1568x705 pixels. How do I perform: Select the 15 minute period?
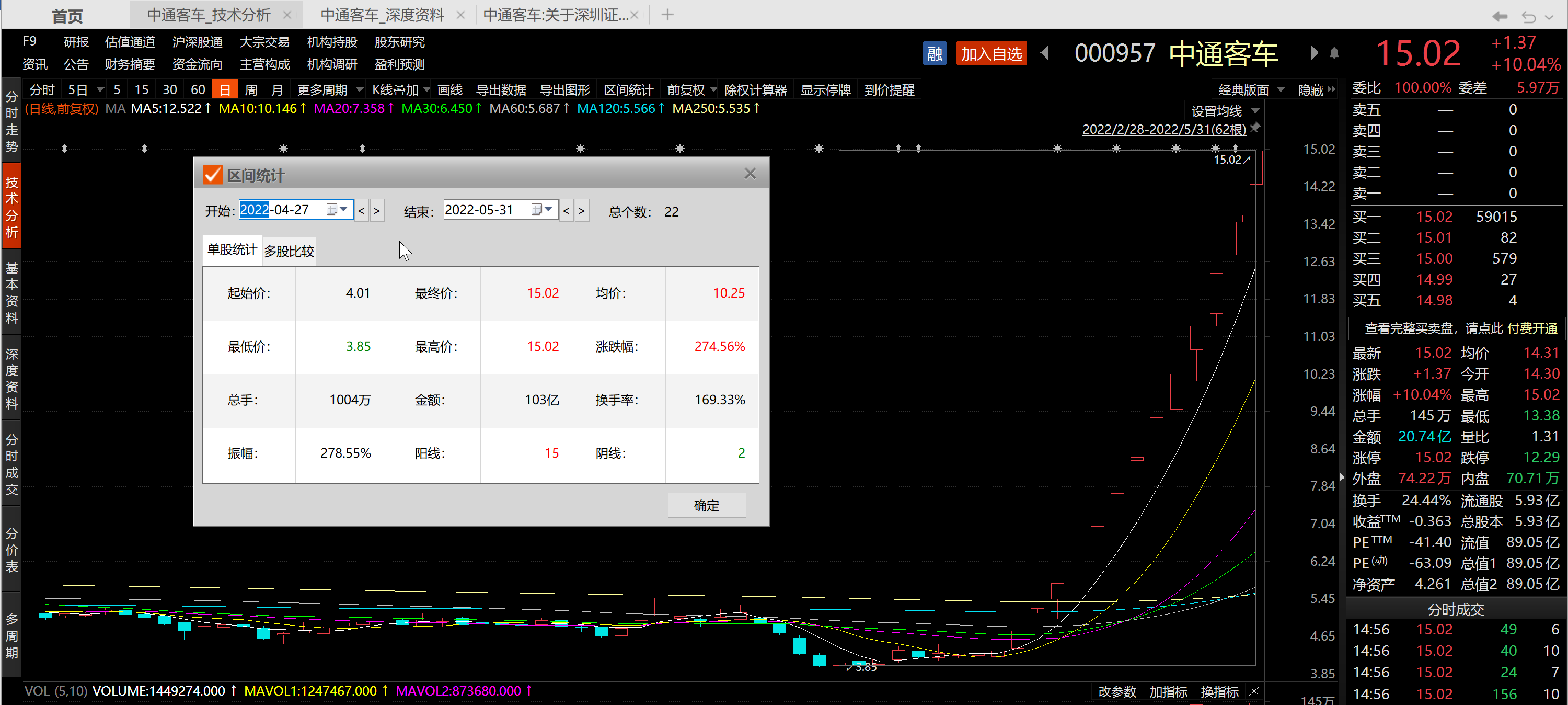pyautogui.click(x=141, y=90)
